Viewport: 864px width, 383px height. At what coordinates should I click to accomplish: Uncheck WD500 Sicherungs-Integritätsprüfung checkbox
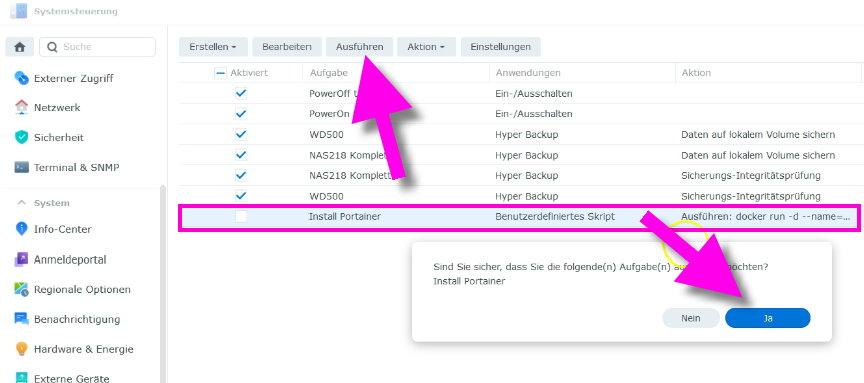(241, 196)
